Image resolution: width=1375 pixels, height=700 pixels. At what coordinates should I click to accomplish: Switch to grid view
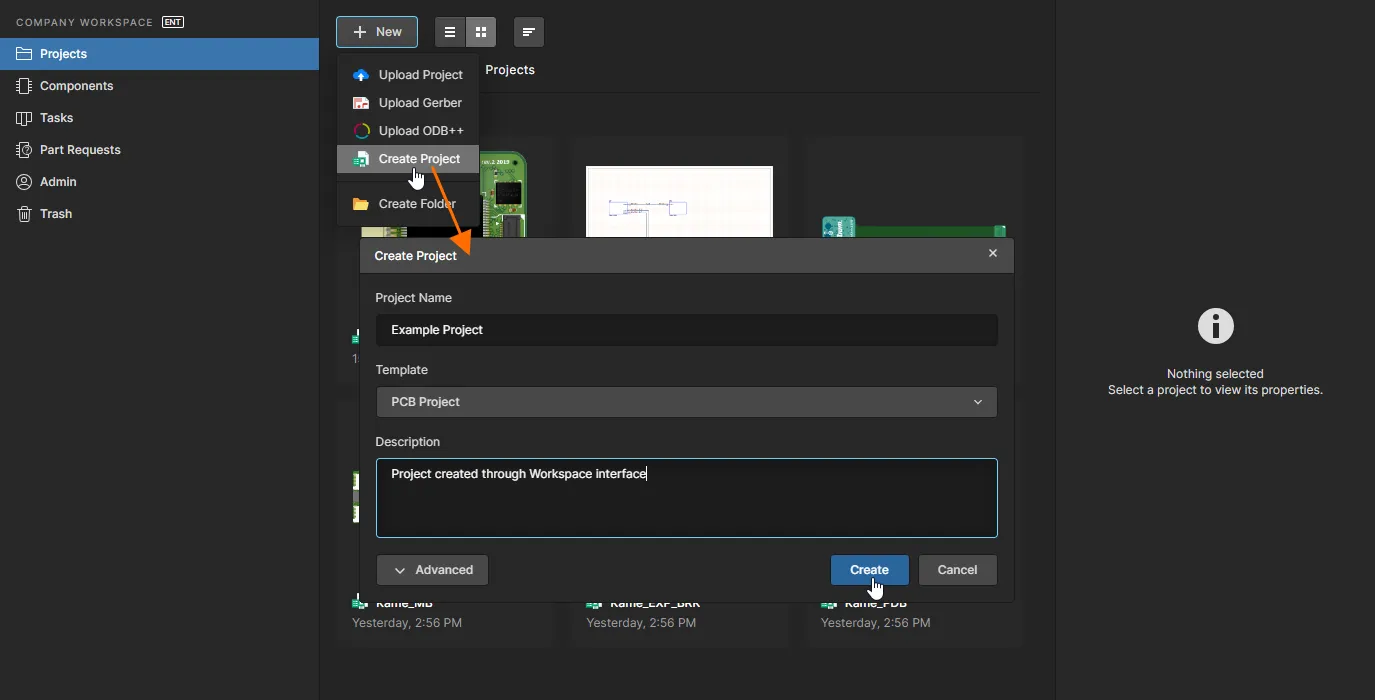[x=481, y=32]
